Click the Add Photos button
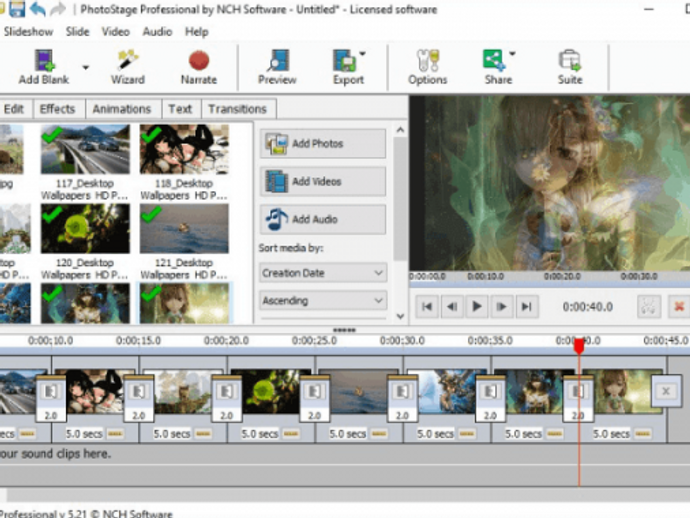The image size is (690, 518). click(x=323, y=143)
